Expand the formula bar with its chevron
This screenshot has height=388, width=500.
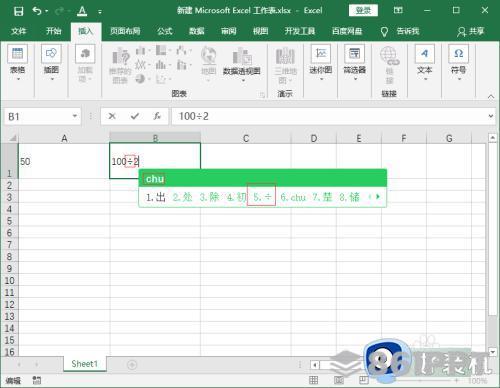tap(491, 116)
